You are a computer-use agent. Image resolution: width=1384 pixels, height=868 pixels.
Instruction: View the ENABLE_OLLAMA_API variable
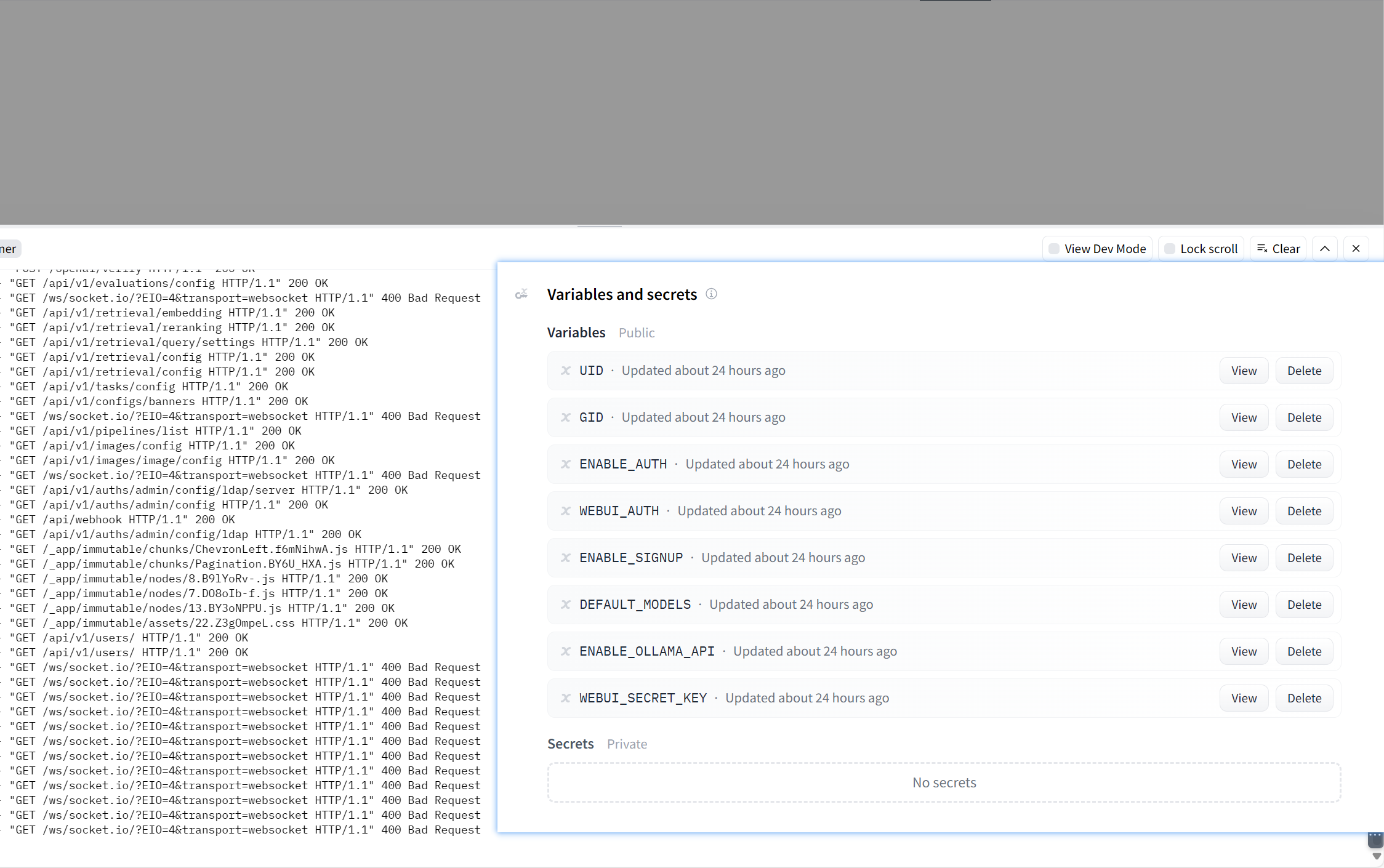1244,651
